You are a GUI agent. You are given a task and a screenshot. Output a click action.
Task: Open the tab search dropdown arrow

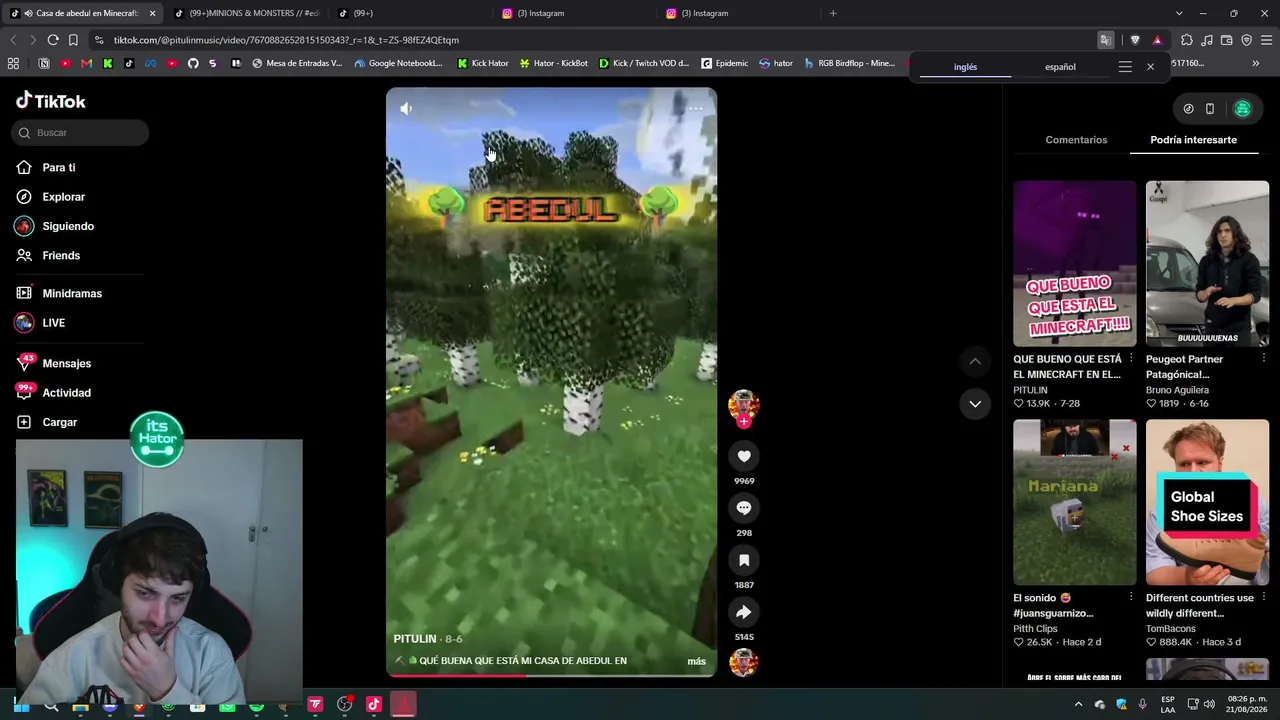coord(1179,13)
